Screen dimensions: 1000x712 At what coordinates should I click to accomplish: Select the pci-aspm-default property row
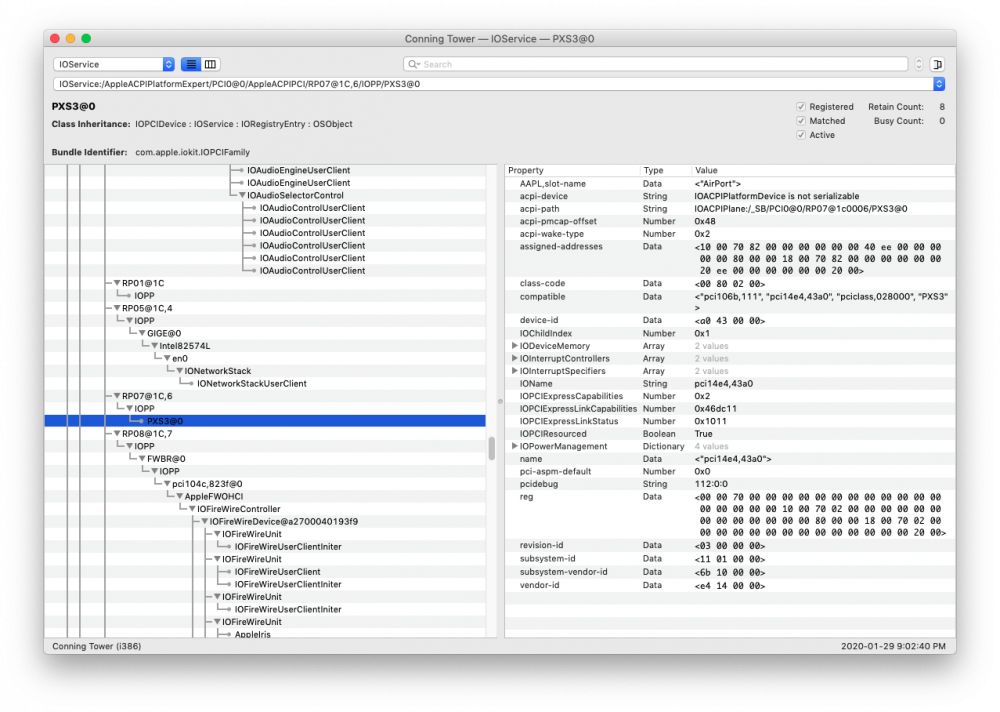[730, 471]
